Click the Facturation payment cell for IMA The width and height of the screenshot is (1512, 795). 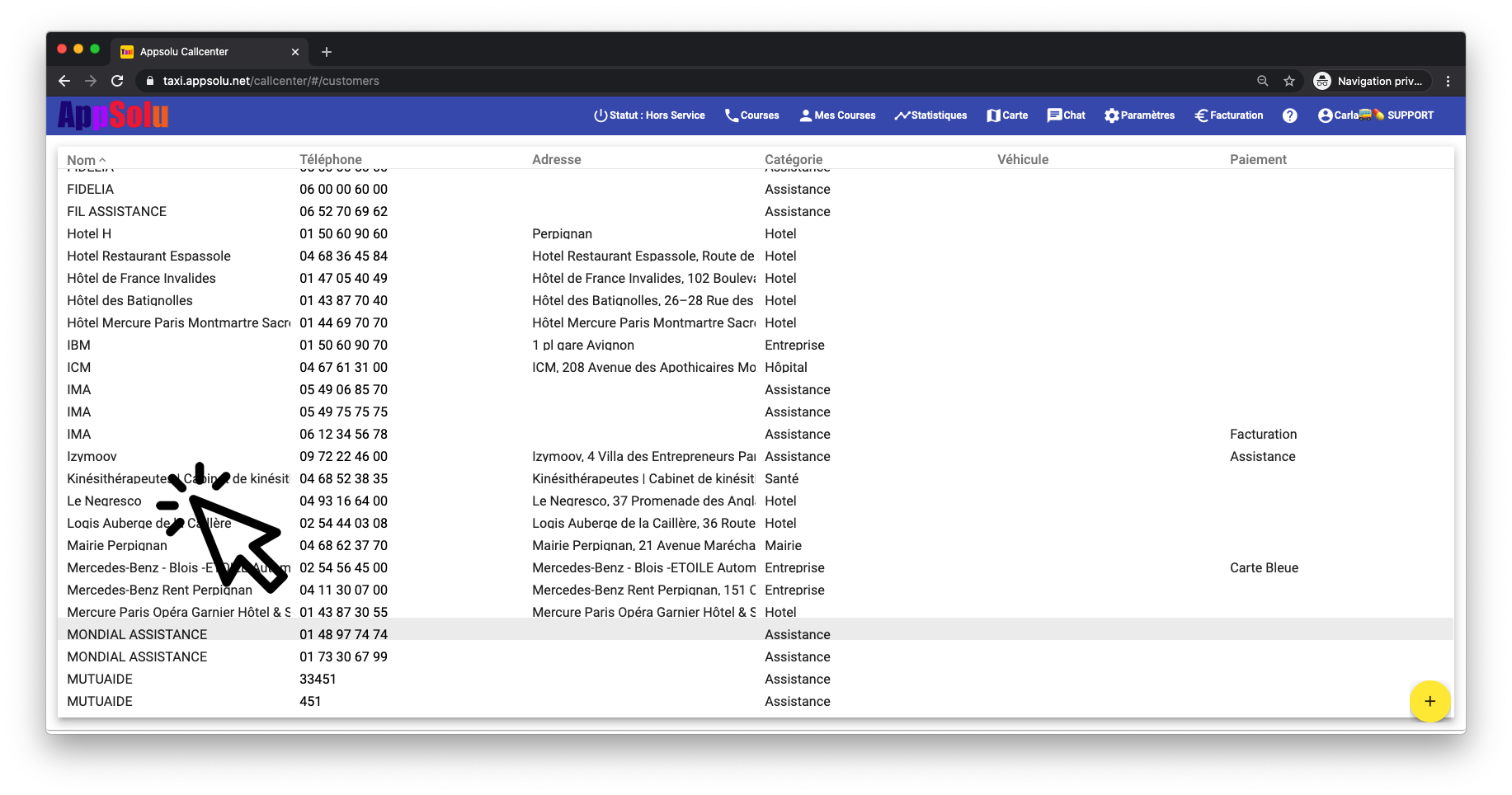coord(1263,435)
